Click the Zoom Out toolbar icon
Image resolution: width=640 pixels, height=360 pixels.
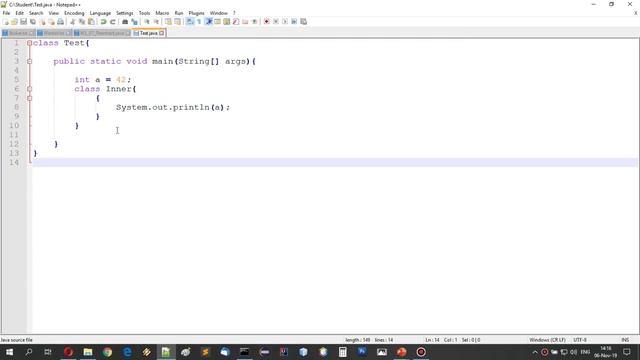pyautogui.click(x=156, y=22)
